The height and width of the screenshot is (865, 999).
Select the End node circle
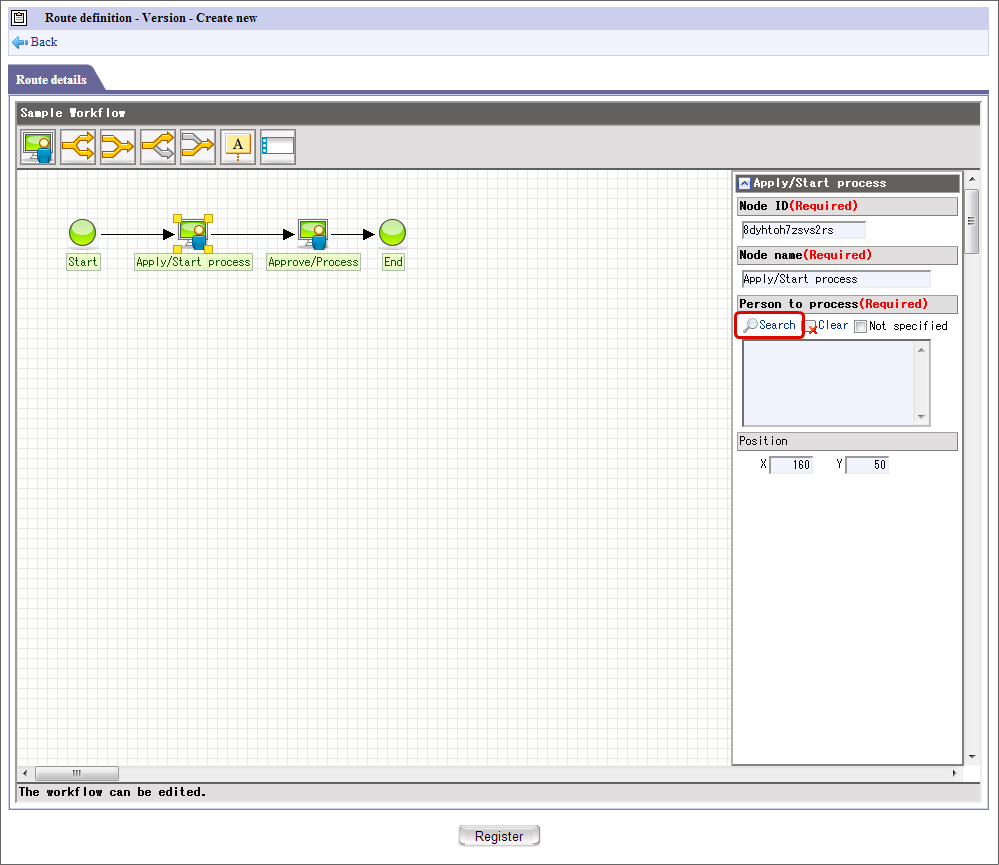coord(392,232)
